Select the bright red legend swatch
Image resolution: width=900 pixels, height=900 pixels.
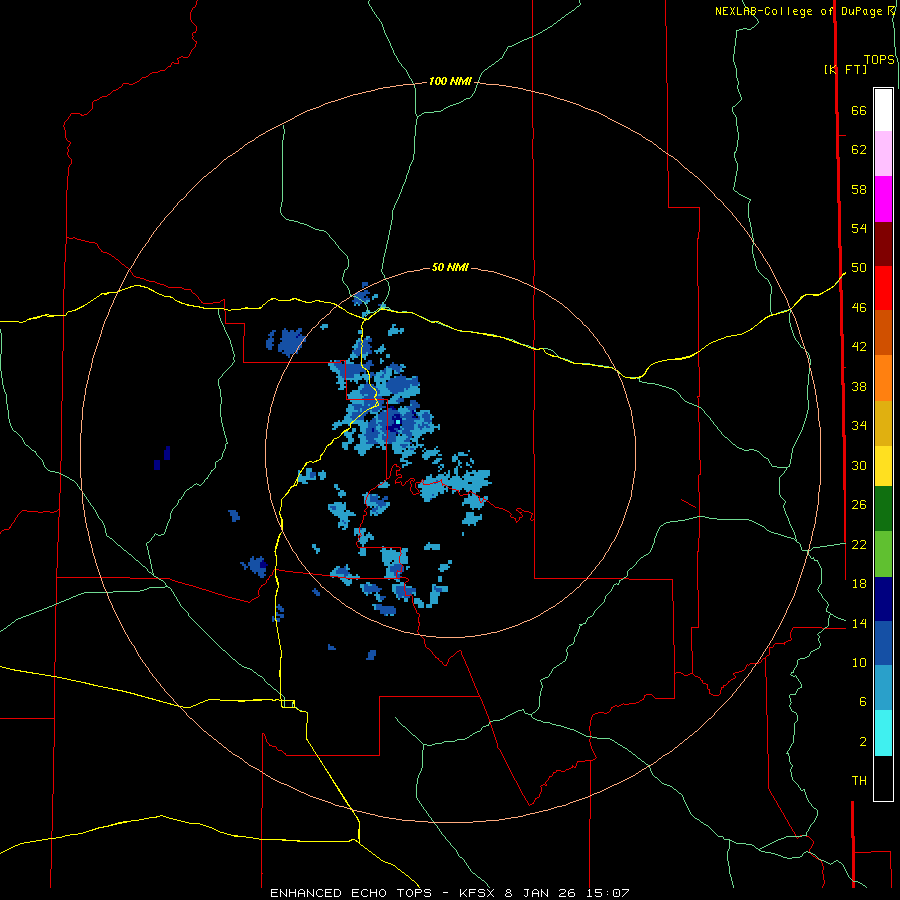[x=883, y=288]
